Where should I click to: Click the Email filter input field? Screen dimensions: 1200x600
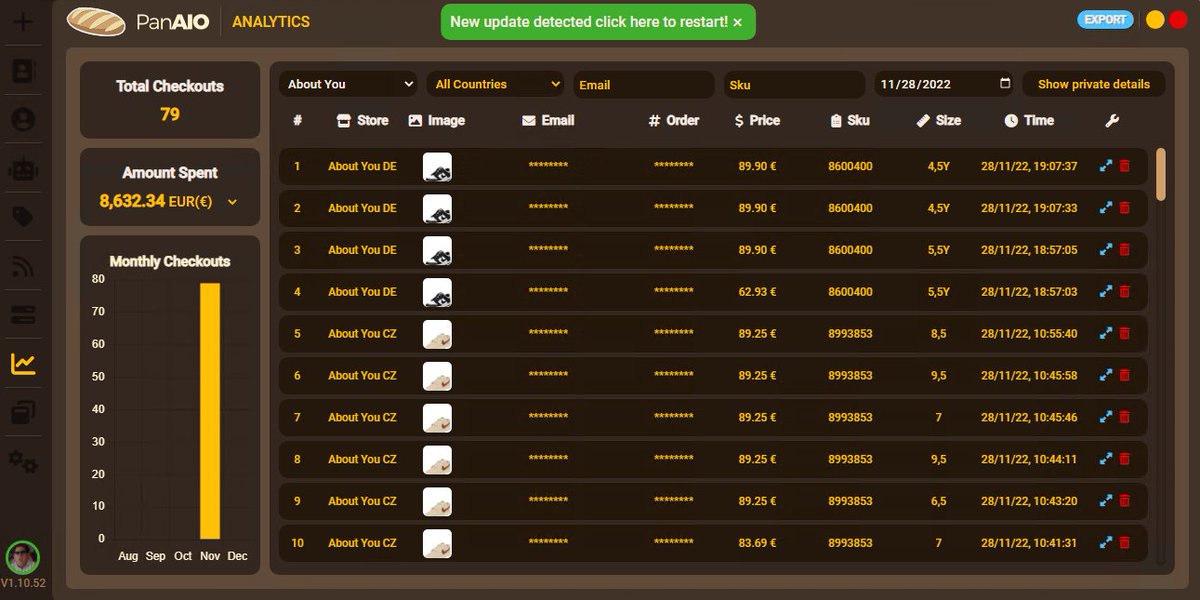coord(644,84)
